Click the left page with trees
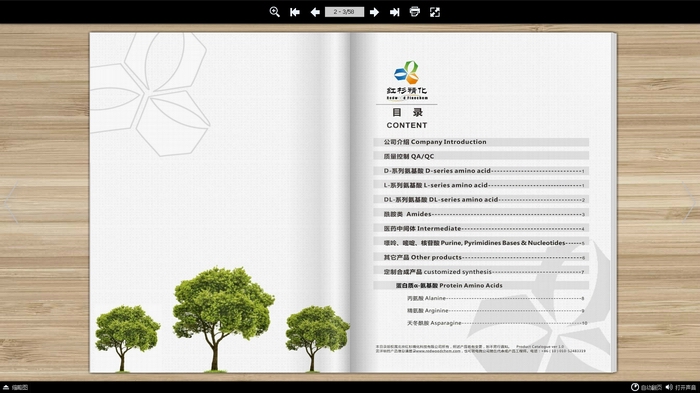The image size is (700, 393). pyautogui.click(x=220, y=202)
